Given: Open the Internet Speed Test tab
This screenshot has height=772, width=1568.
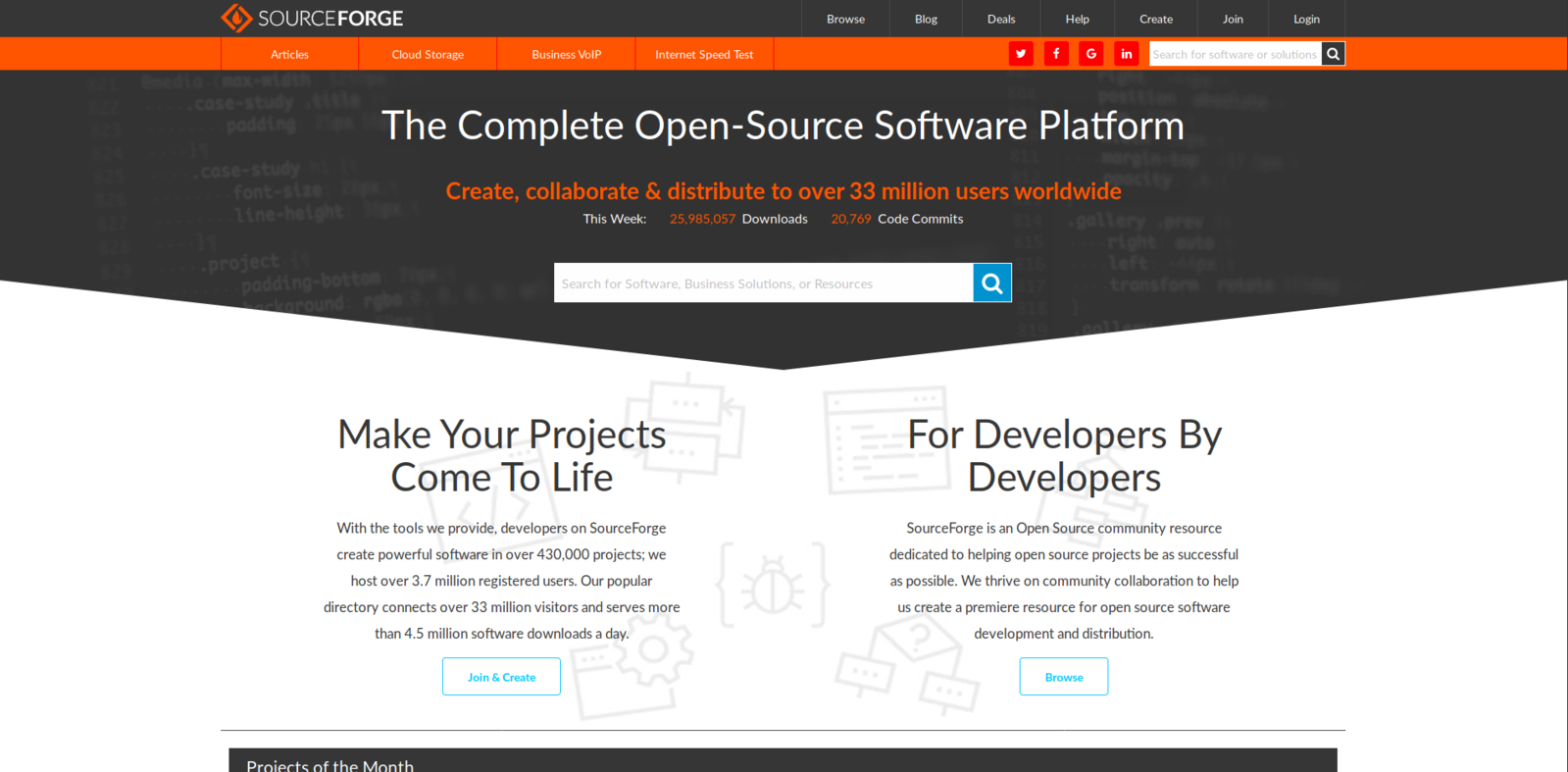Looking at the screenshot, I should pyautogui.click(x=704, y=55).
